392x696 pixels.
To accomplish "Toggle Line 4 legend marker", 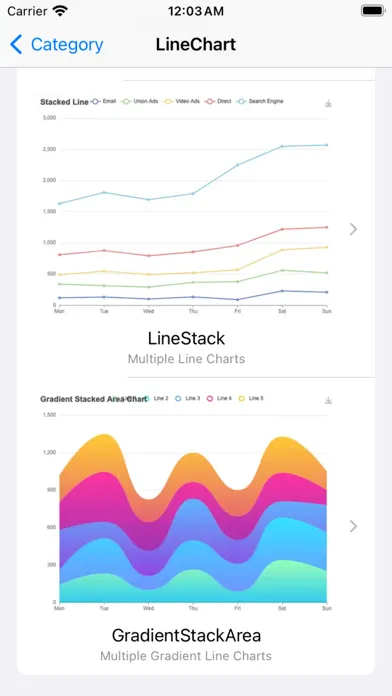I will click(219, 399).
